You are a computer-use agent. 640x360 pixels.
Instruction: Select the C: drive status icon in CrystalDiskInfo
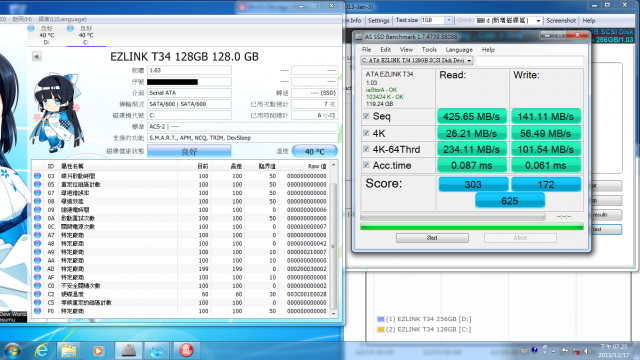point(70,28)
